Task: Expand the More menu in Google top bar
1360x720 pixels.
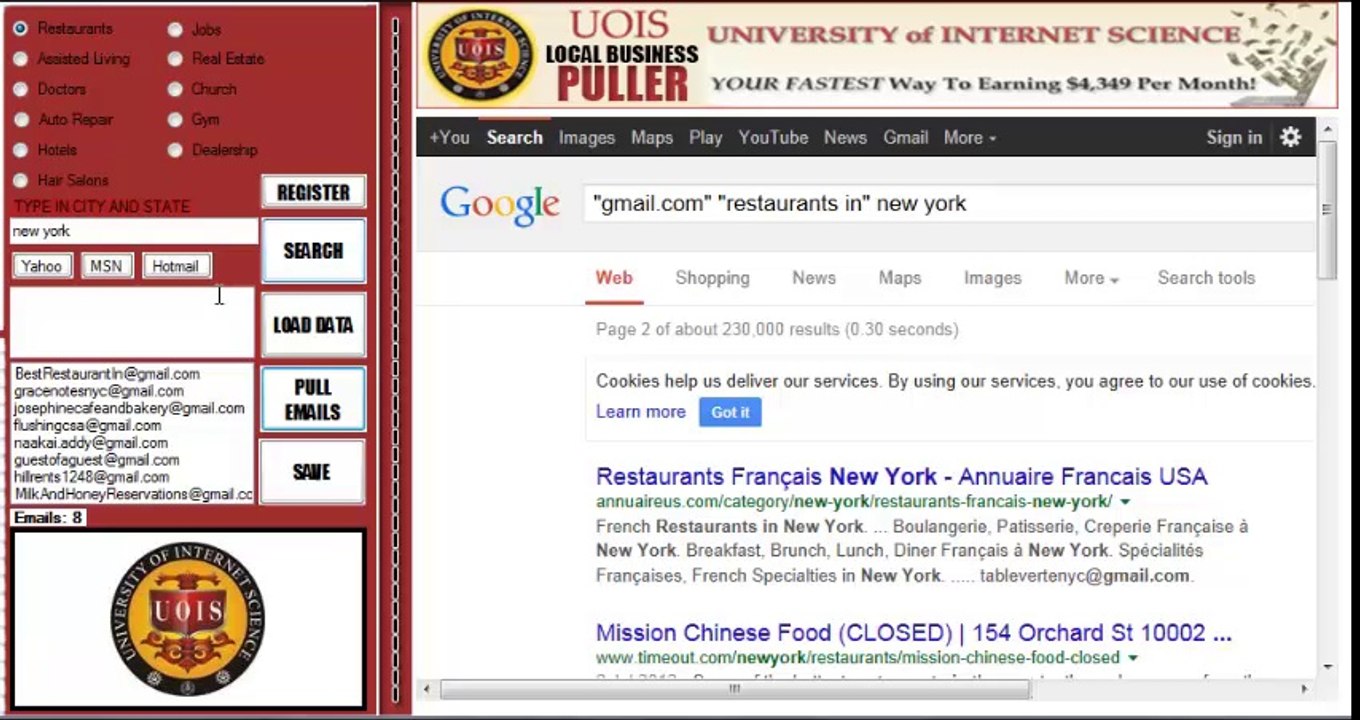Action: pos(970,138)
